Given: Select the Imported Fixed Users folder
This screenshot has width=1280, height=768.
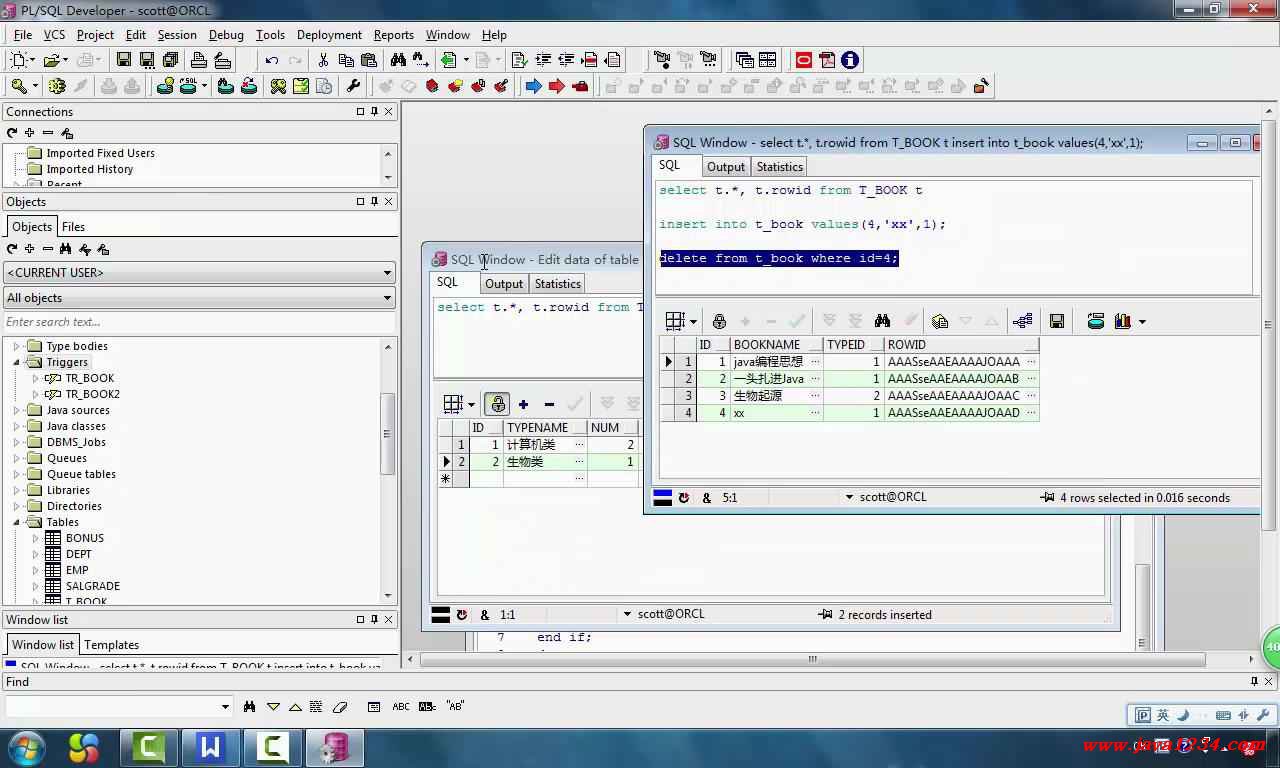Looking at the screenshot, I should pos(100,153).
